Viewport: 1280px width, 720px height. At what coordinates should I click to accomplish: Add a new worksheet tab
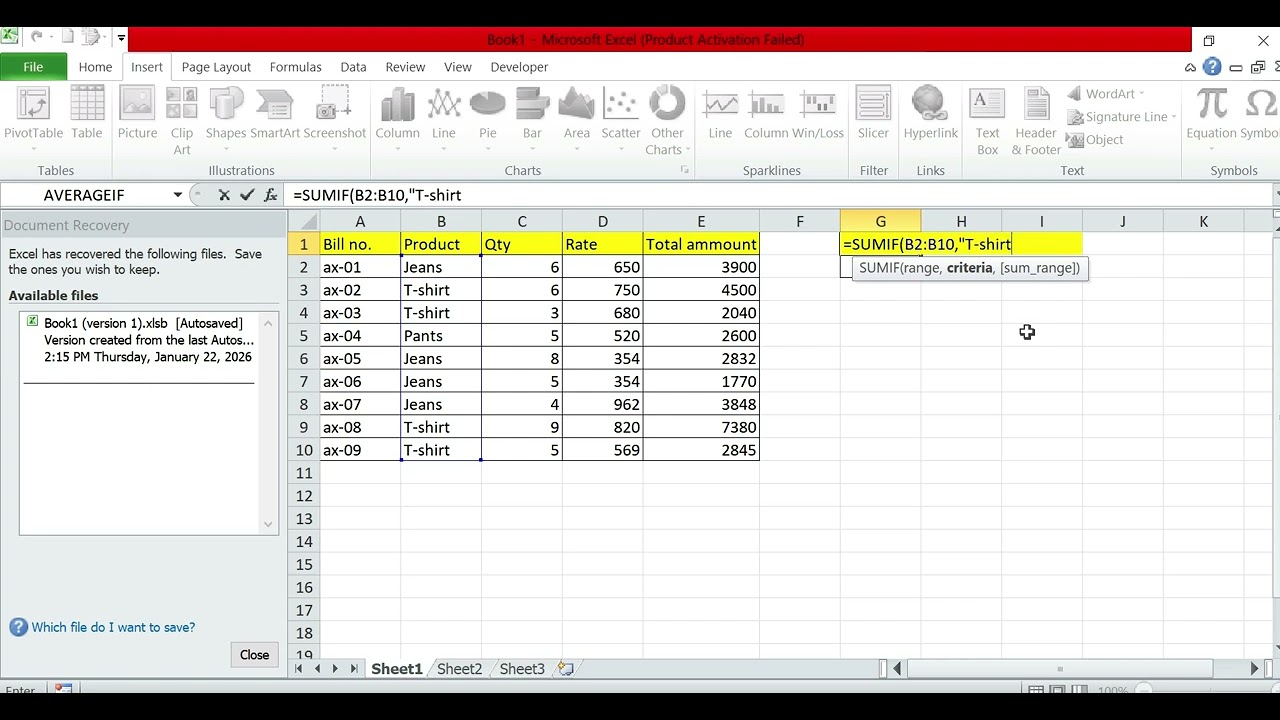pos(566,669)
